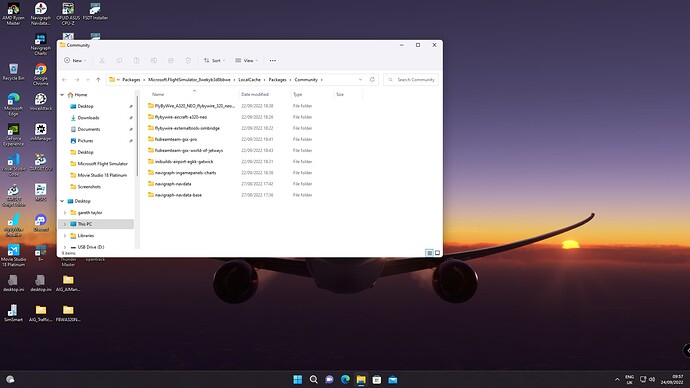The height and width of the screenshot is (388, 690).
Task: Click the Refresh button in address bar
Action: click(x=372, y=80)
